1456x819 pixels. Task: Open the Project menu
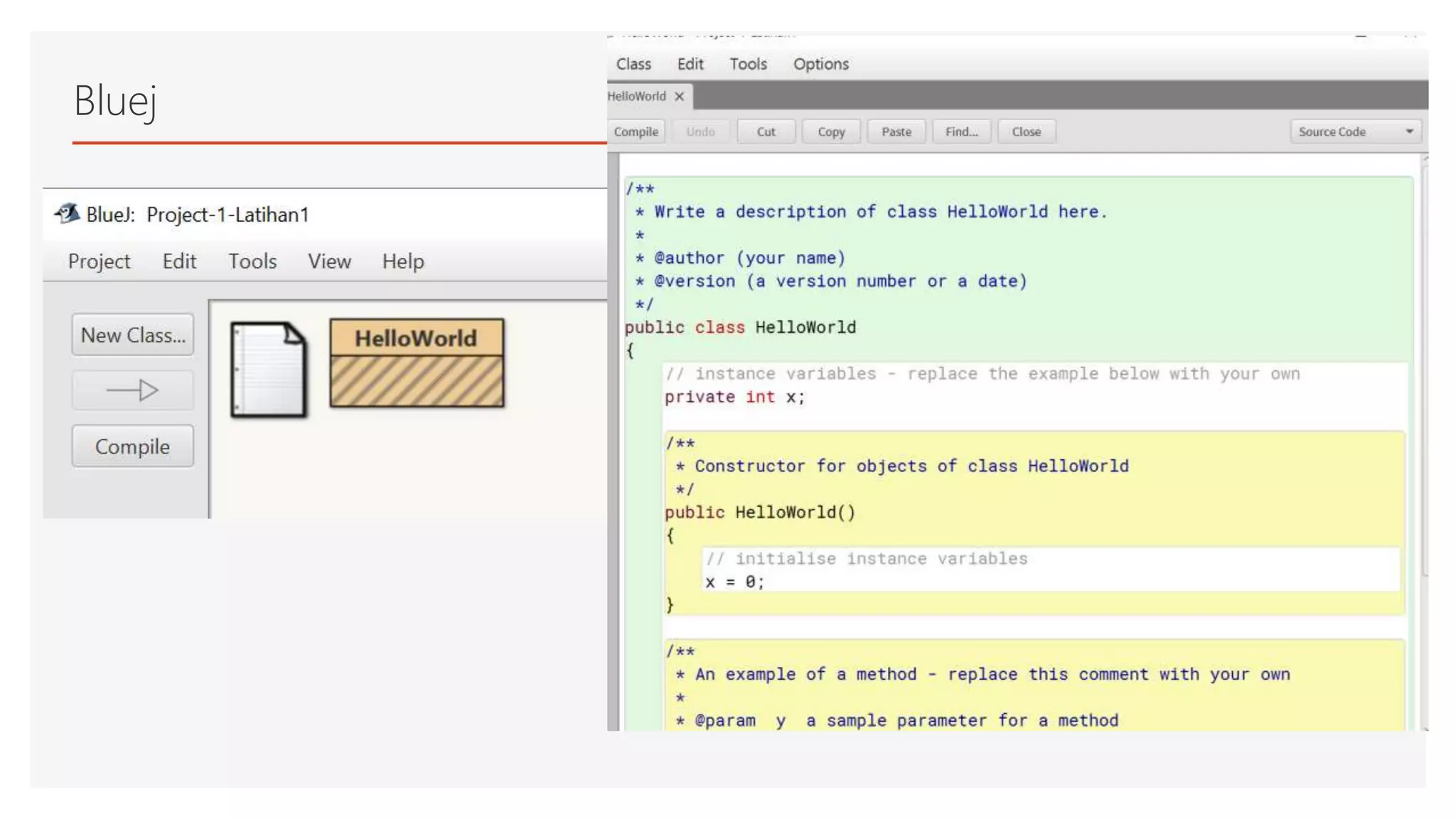[99, 261]
